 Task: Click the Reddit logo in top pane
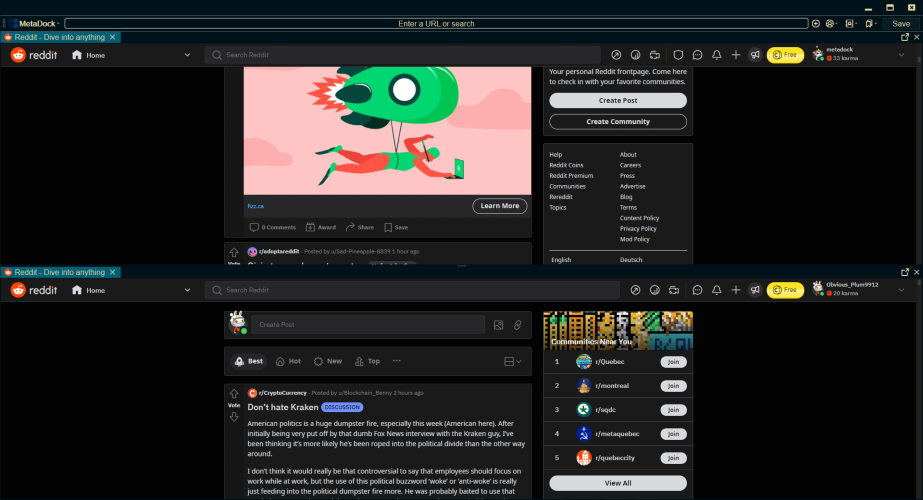[x=34, y=55]
